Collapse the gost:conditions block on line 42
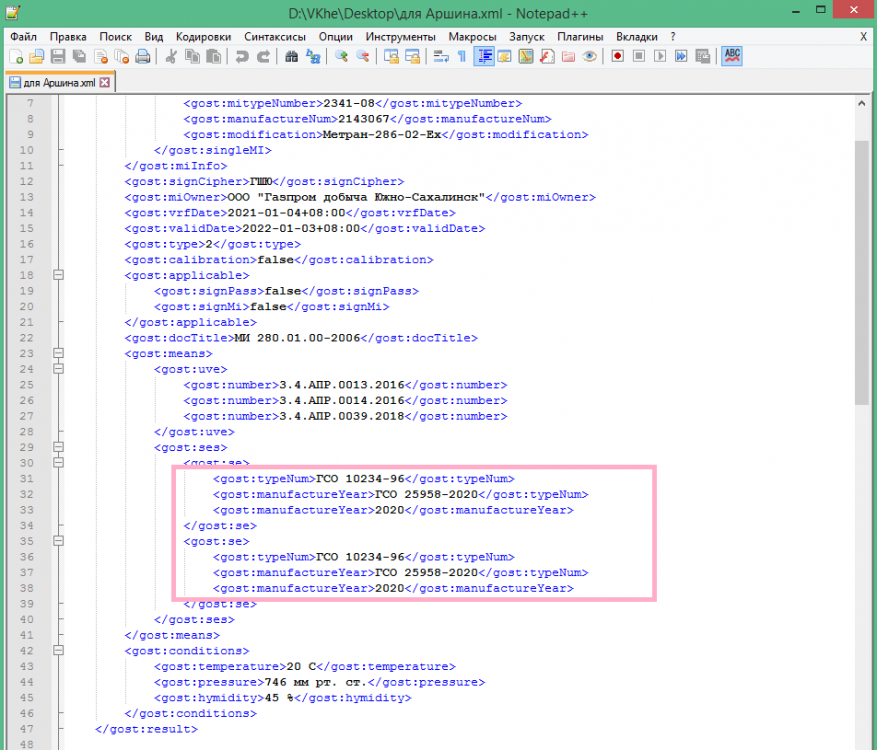 point(58,651)
